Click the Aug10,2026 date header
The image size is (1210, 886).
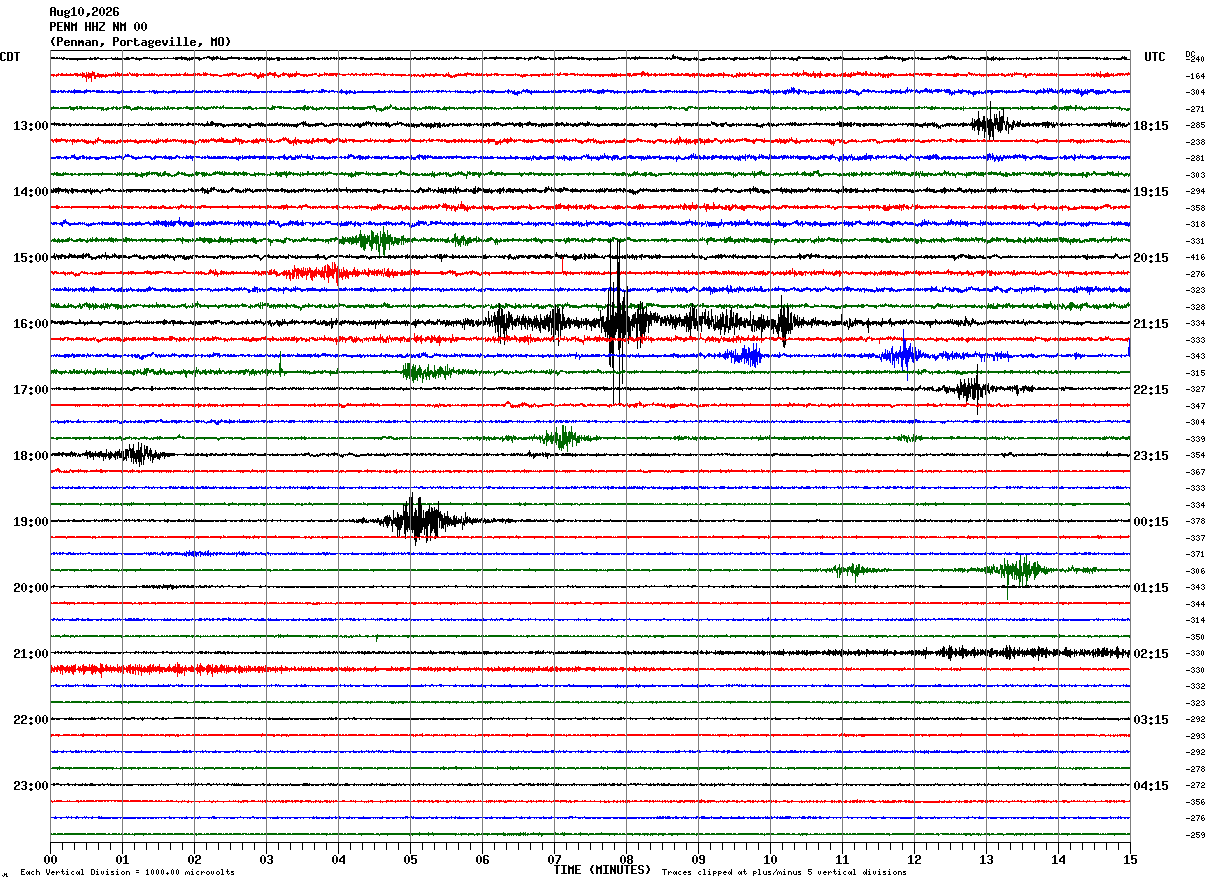pos(84,12)
